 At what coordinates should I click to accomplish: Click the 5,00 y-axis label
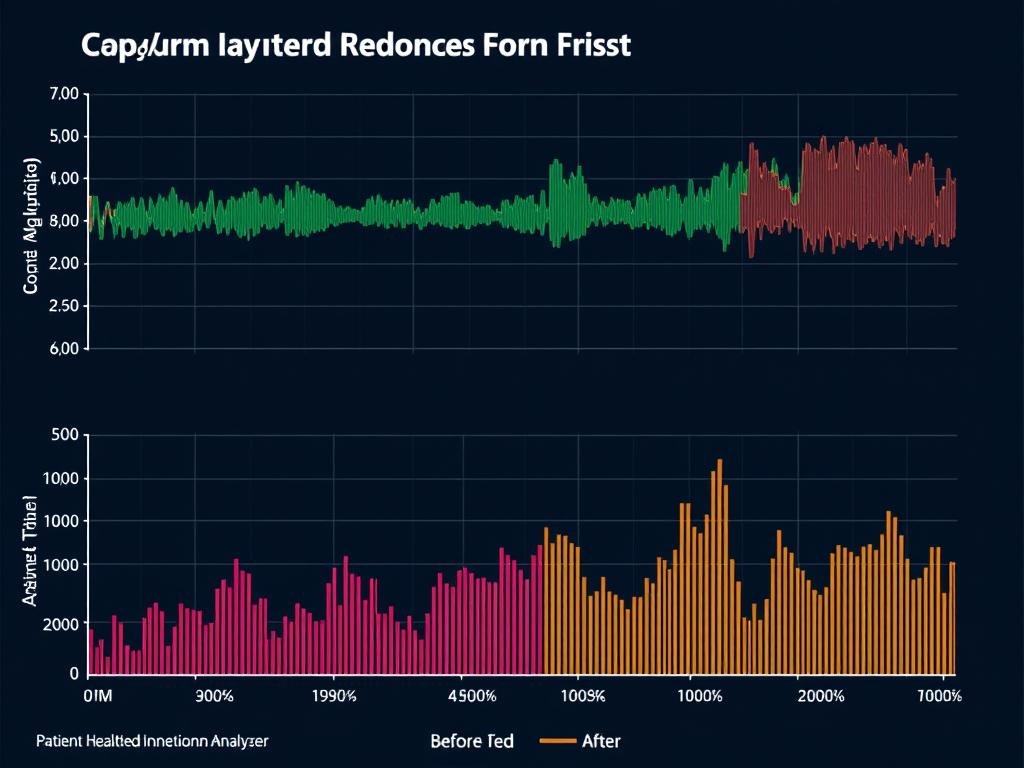(x=62, y=137)
